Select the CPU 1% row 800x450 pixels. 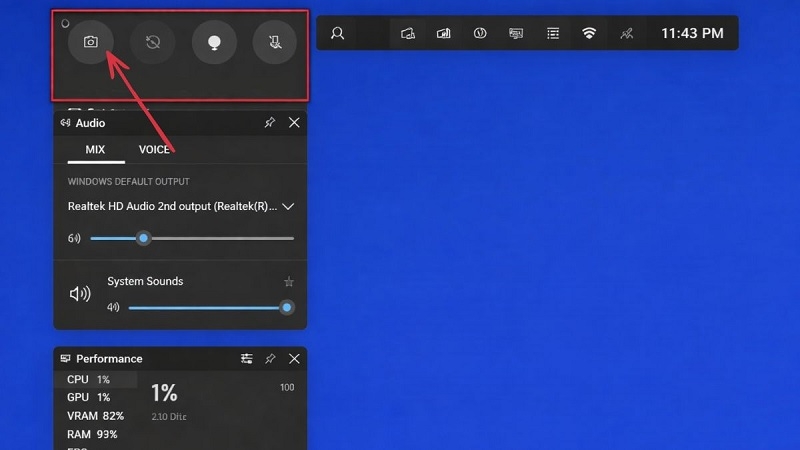[x=95, y=379]
